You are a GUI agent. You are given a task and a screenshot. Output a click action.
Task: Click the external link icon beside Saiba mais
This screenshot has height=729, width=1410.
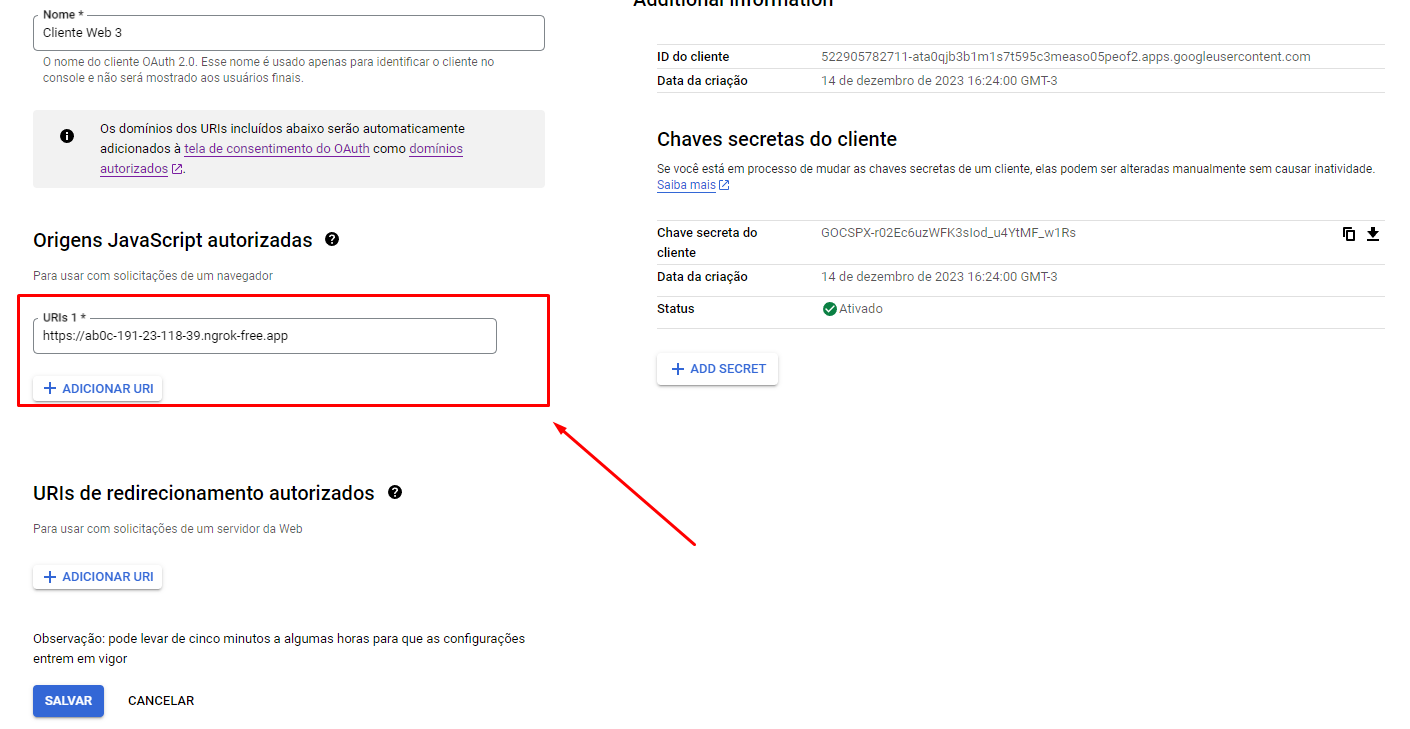tap(723, 184)
